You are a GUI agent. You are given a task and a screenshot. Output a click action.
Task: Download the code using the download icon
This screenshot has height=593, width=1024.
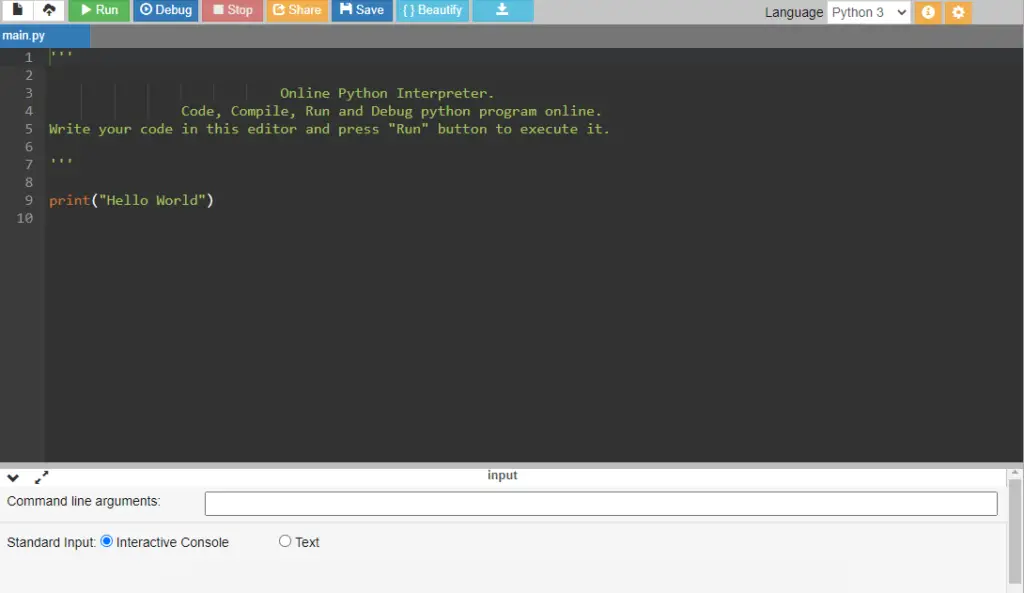click(x=502, y=11)
